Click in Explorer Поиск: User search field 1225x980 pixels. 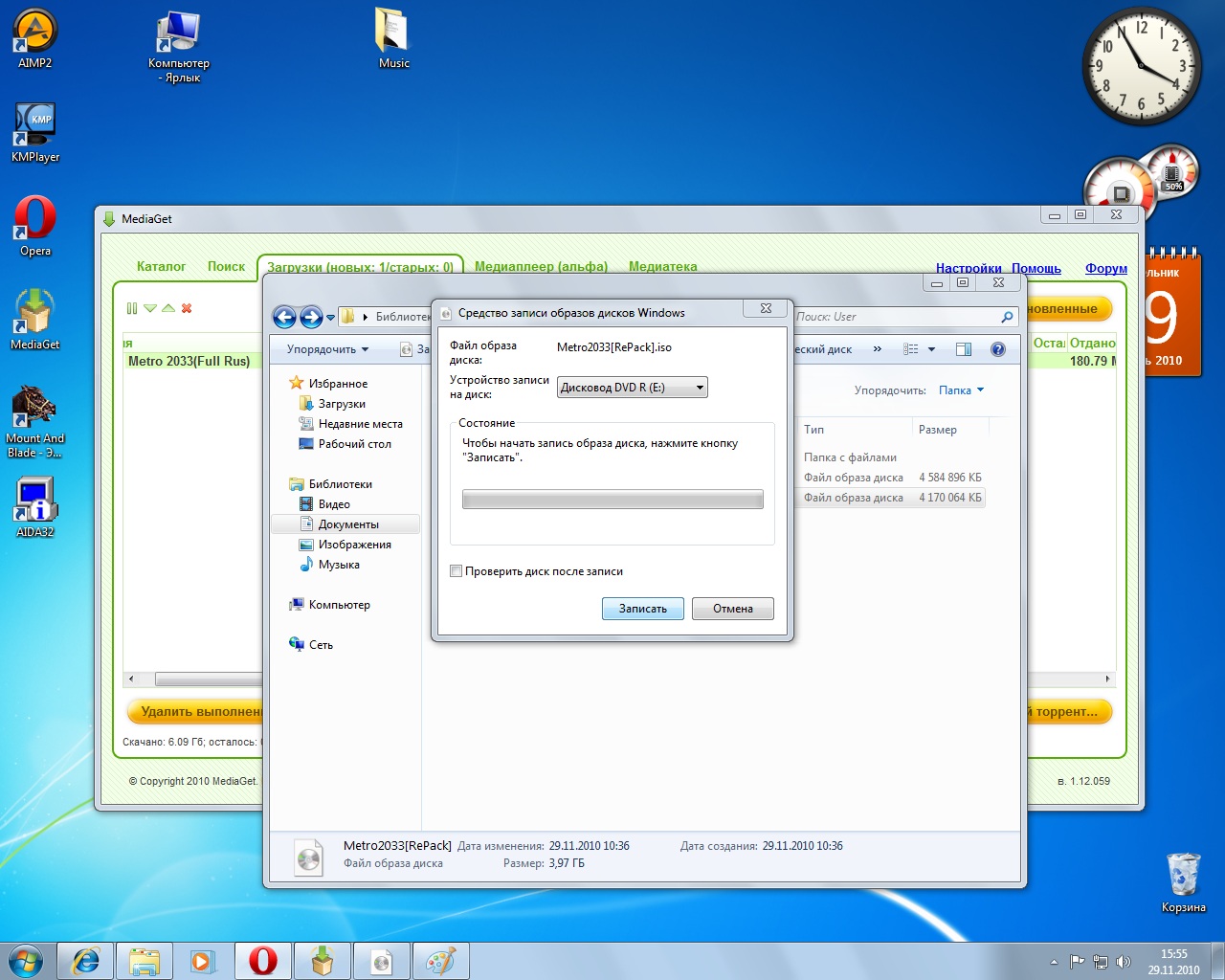point(896,317)
